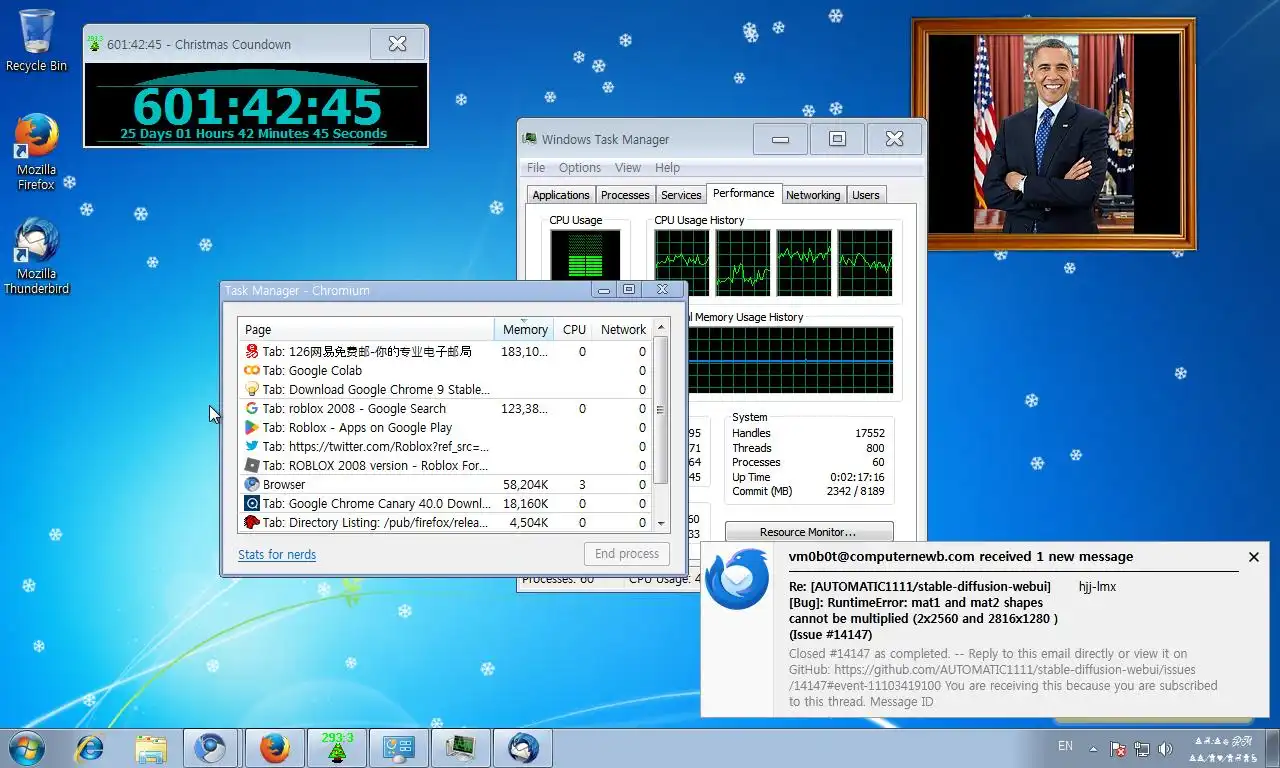Sort by the Page column header
The height and width of the screenshot is (768, 1280).
click(366, 329)
